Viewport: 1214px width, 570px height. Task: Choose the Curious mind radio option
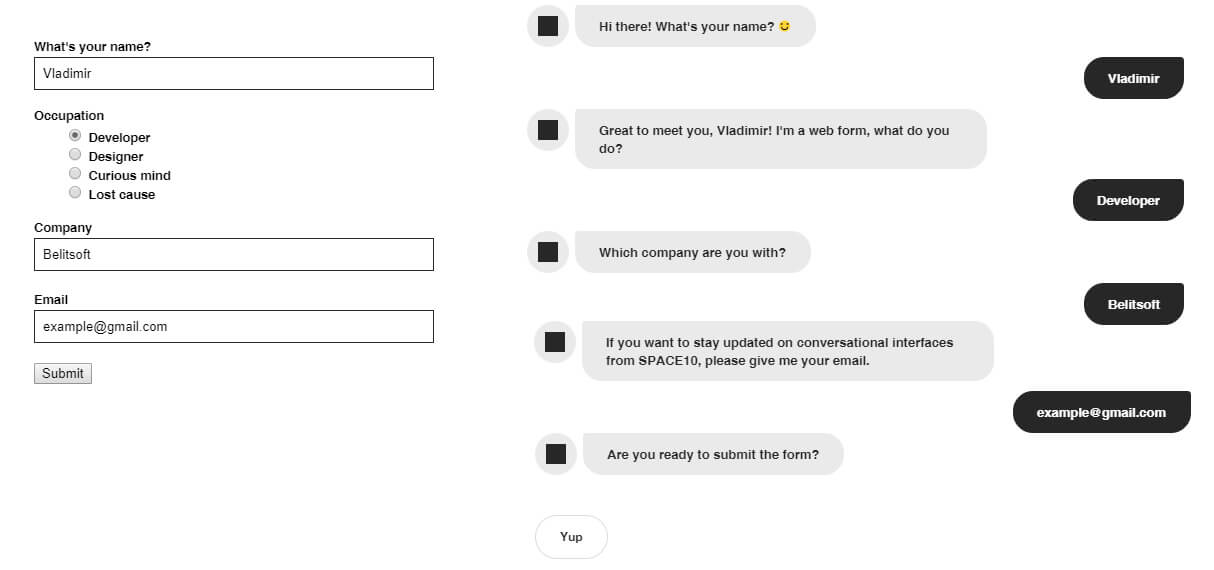75,173
